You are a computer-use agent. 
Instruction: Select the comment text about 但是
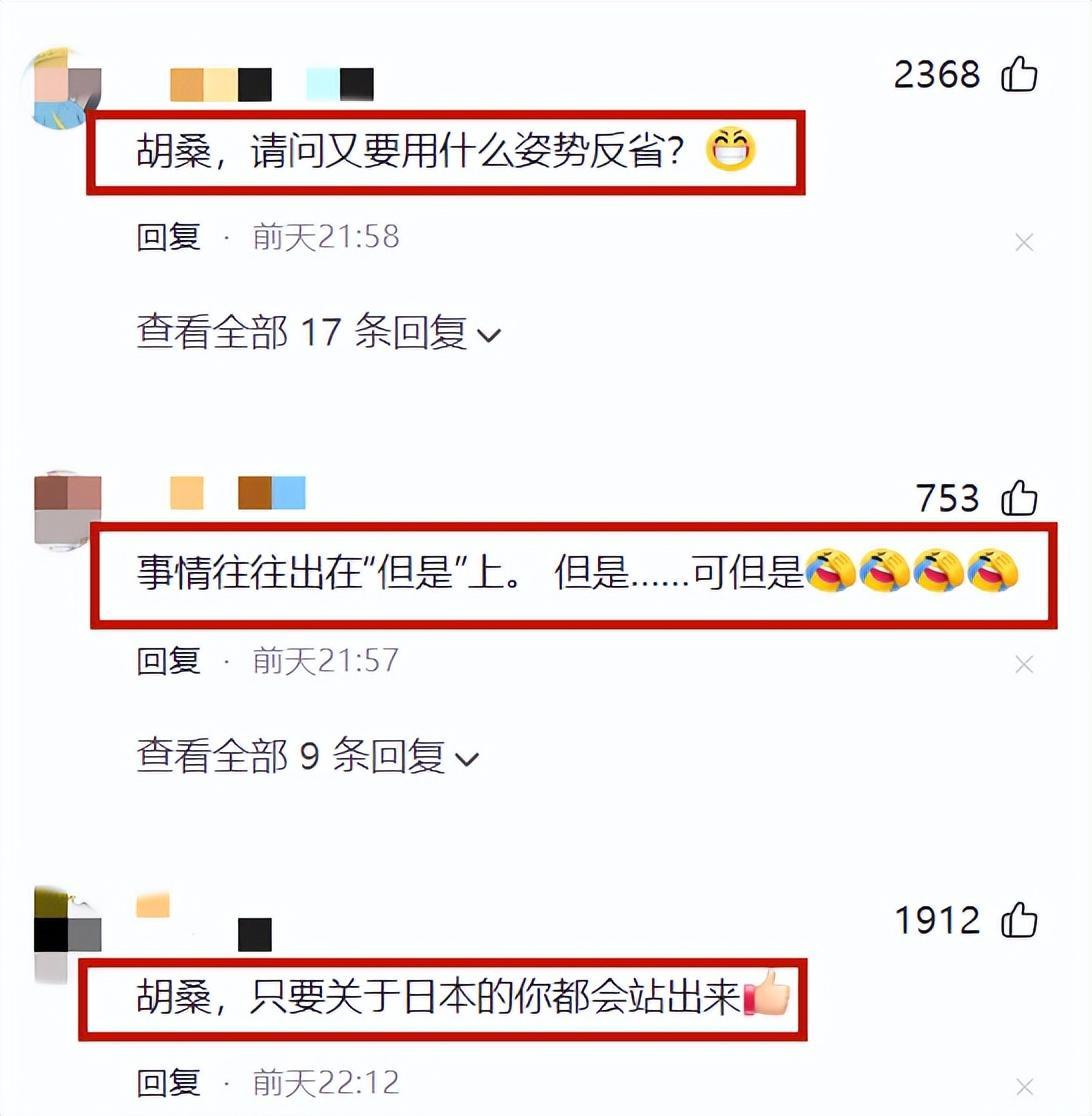[x=577, y=571]
